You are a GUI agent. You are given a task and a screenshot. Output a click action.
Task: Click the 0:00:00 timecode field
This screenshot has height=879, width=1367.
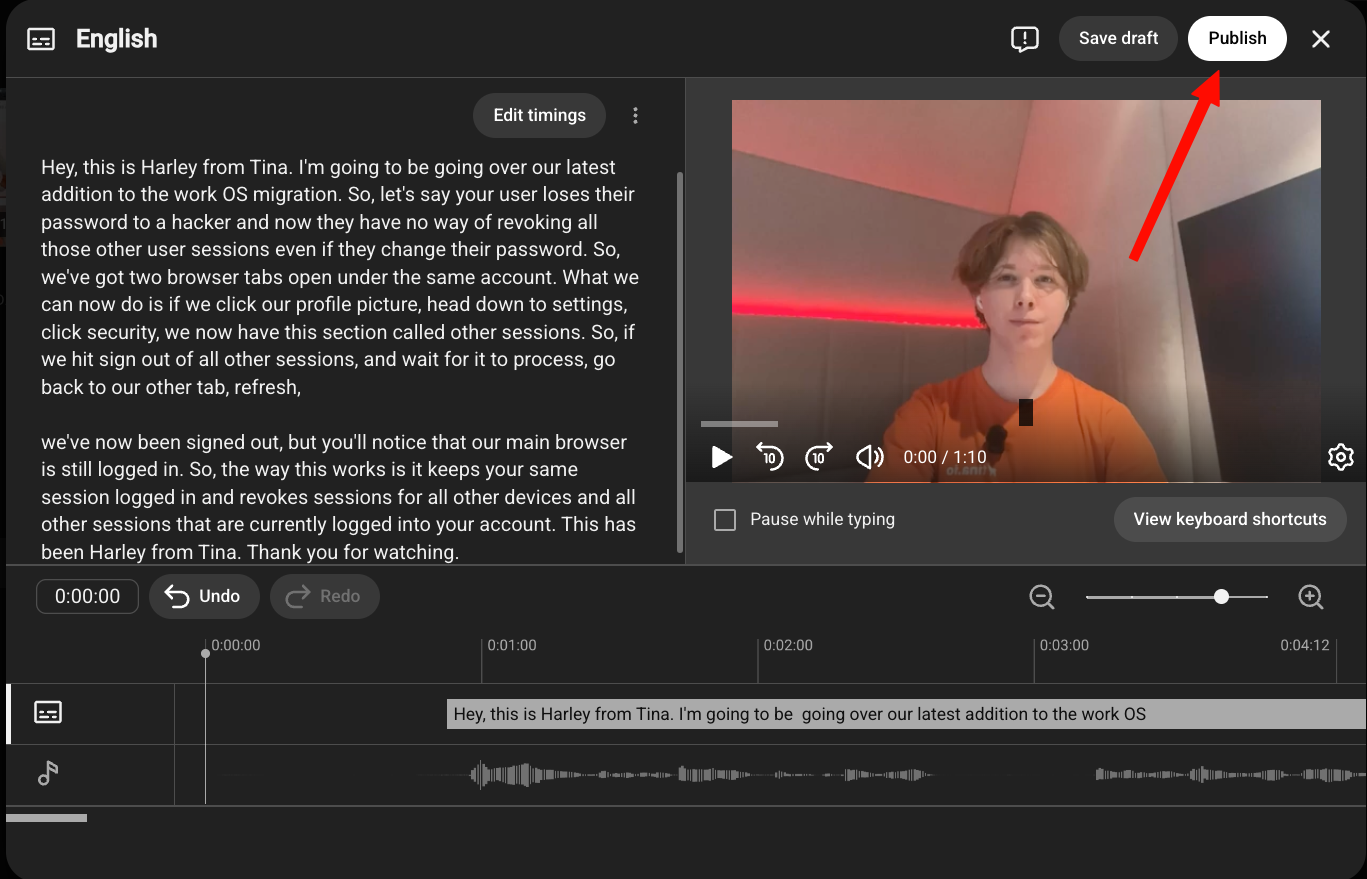click(87, 596)
